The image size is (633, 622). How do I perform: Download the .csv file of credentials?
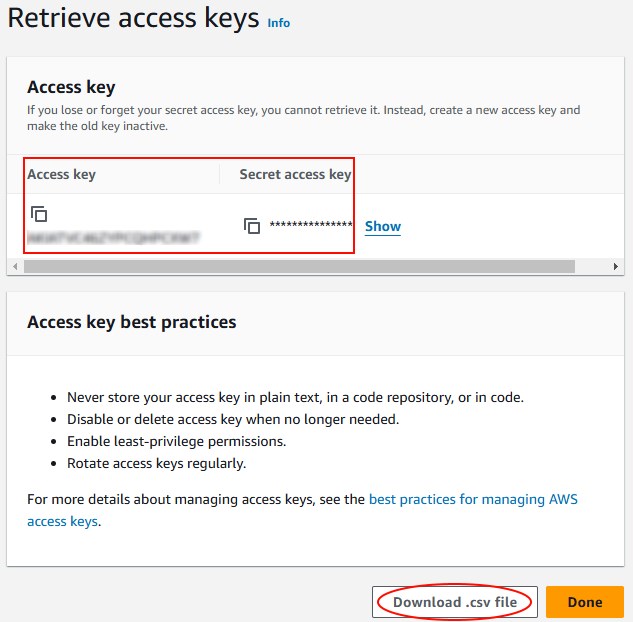(x=455, y=602)
